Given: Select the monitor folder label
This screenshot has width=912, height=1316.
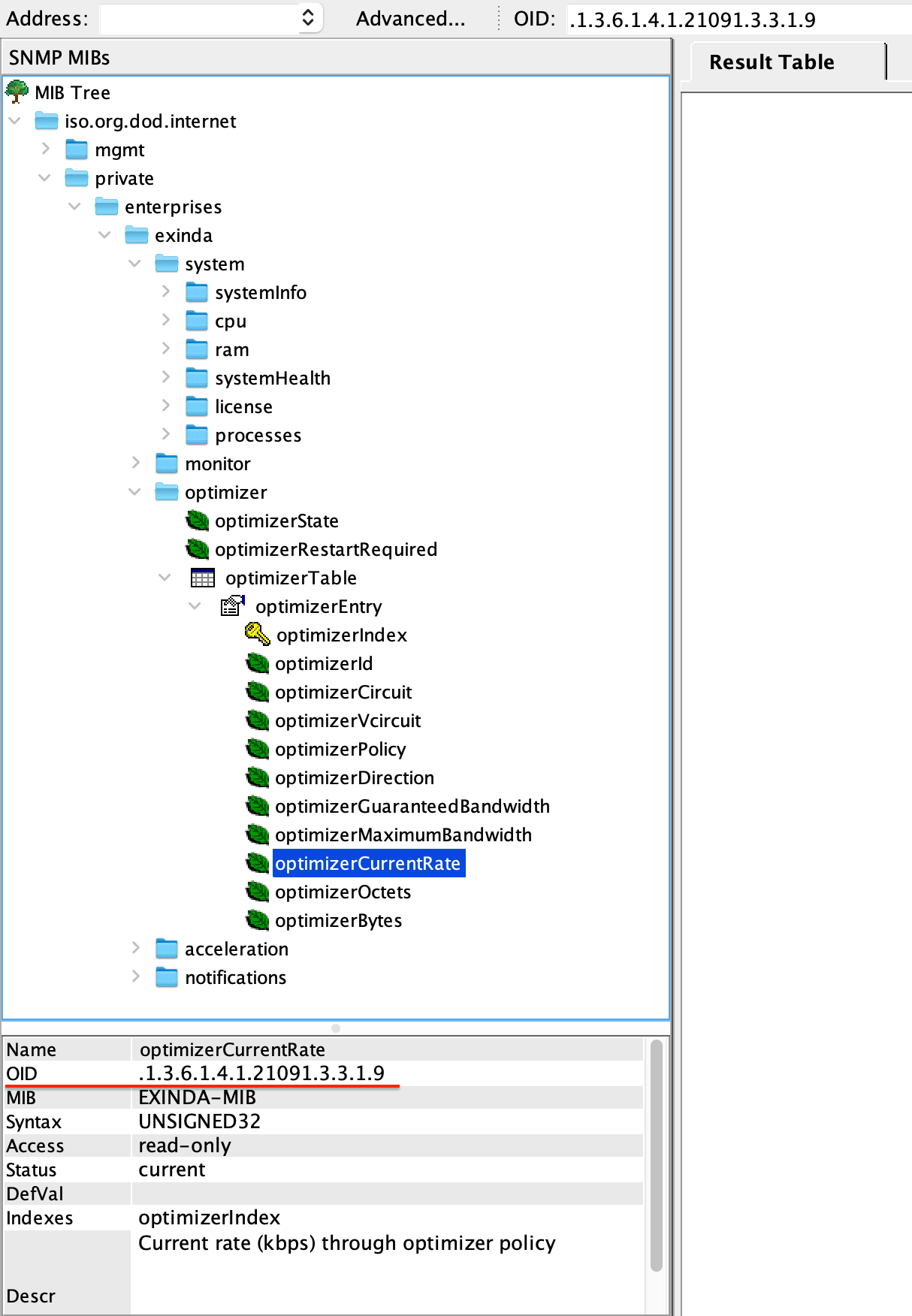Looking at the screenshot, I should 218,463.
